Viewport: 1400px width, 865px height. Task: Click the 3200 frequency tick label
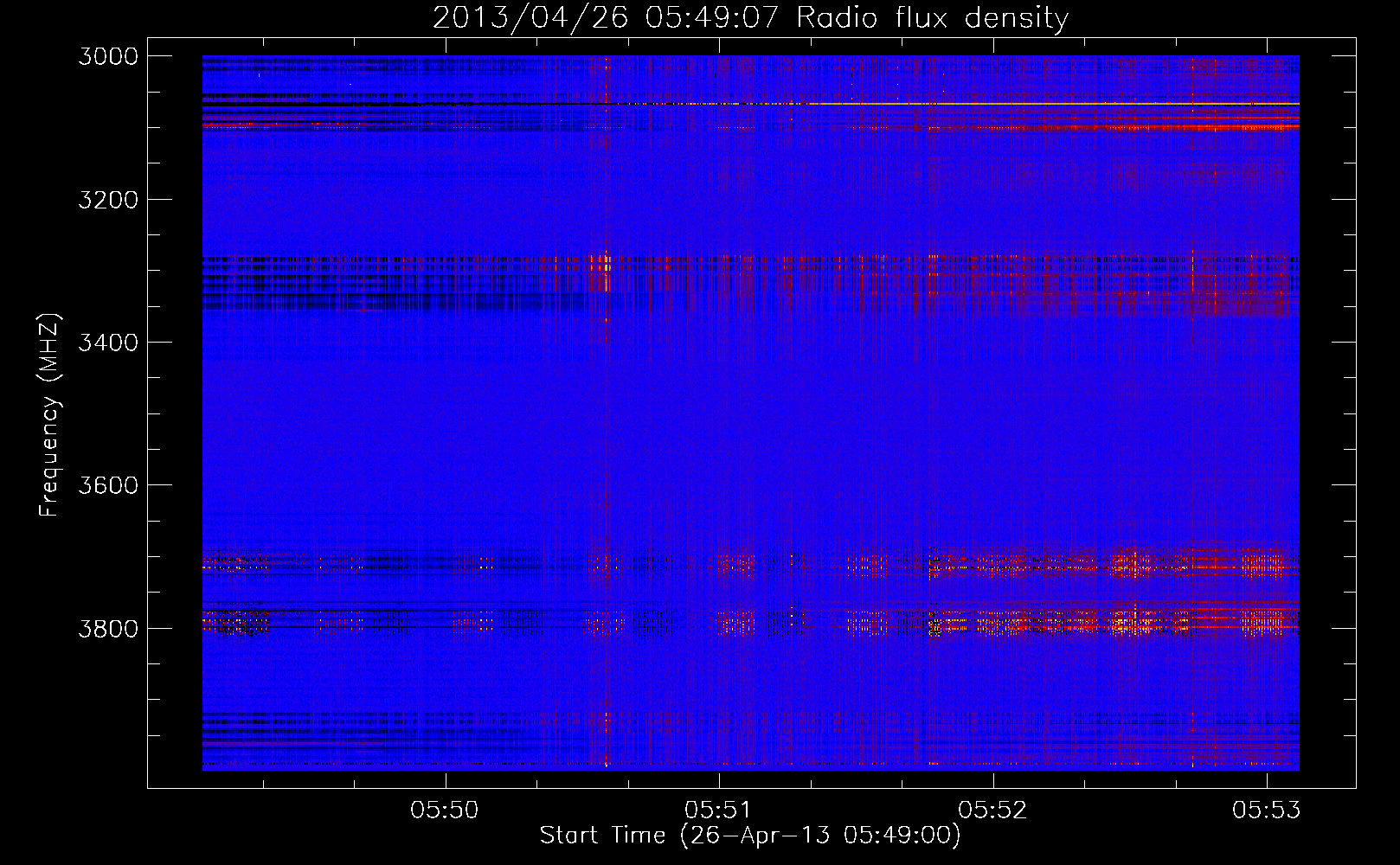(x=108, y=200)
